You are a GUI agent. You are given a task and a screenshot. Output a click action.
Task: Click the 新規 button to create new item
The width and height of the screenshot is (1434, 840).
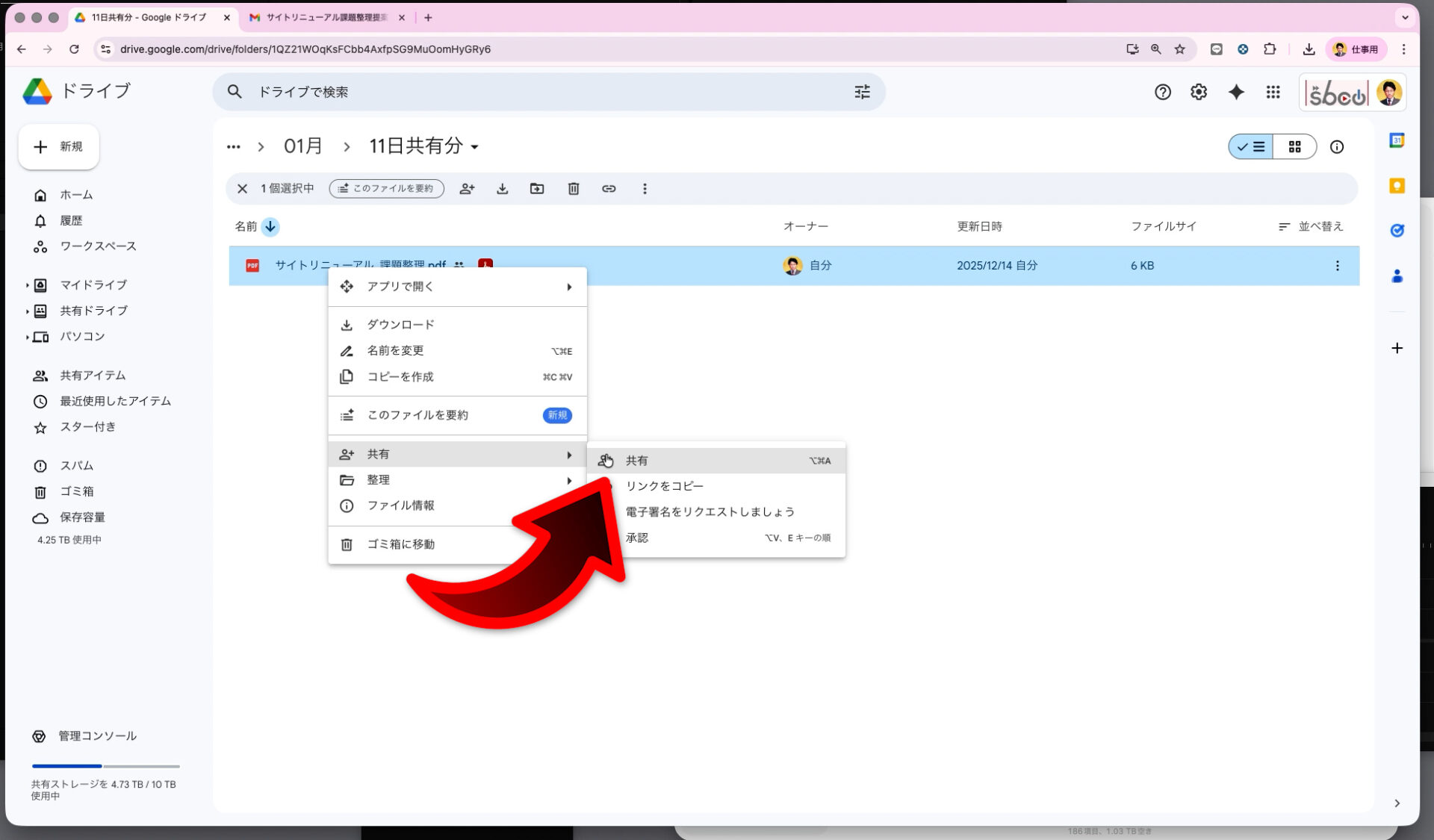tap(58, 146)
